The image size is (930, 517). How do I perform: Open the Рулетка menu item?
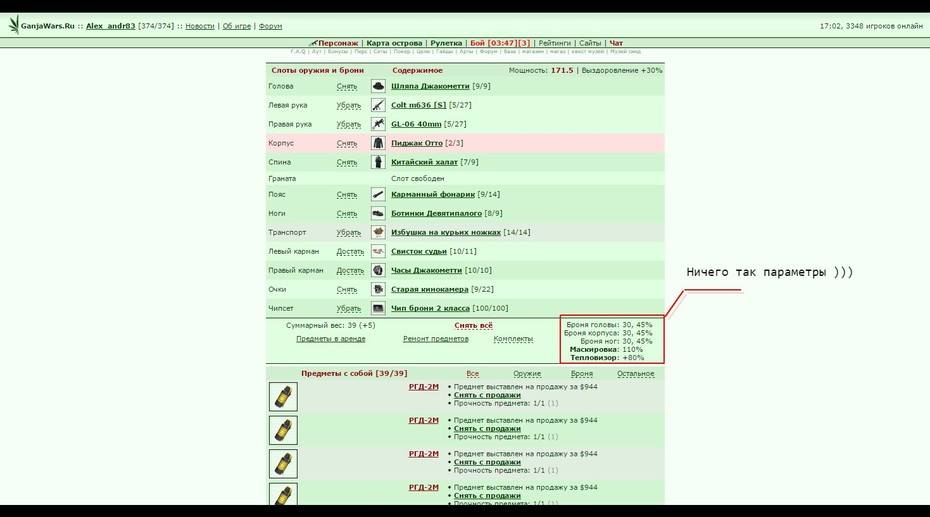click(446, 43)
